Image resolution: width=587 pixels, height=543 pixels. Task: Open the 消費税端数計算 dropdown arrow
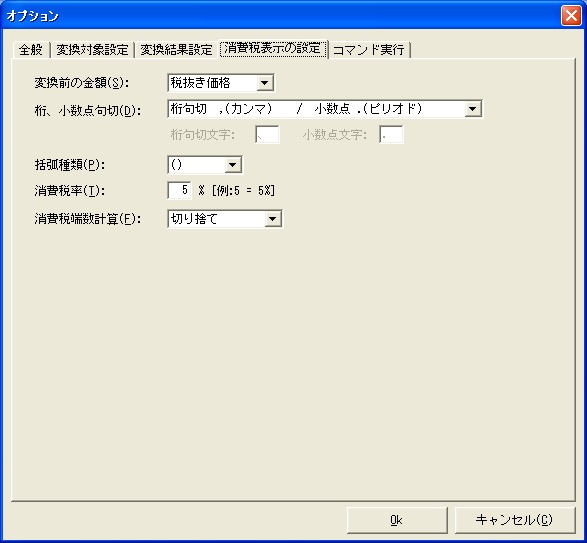coord(273,219)
